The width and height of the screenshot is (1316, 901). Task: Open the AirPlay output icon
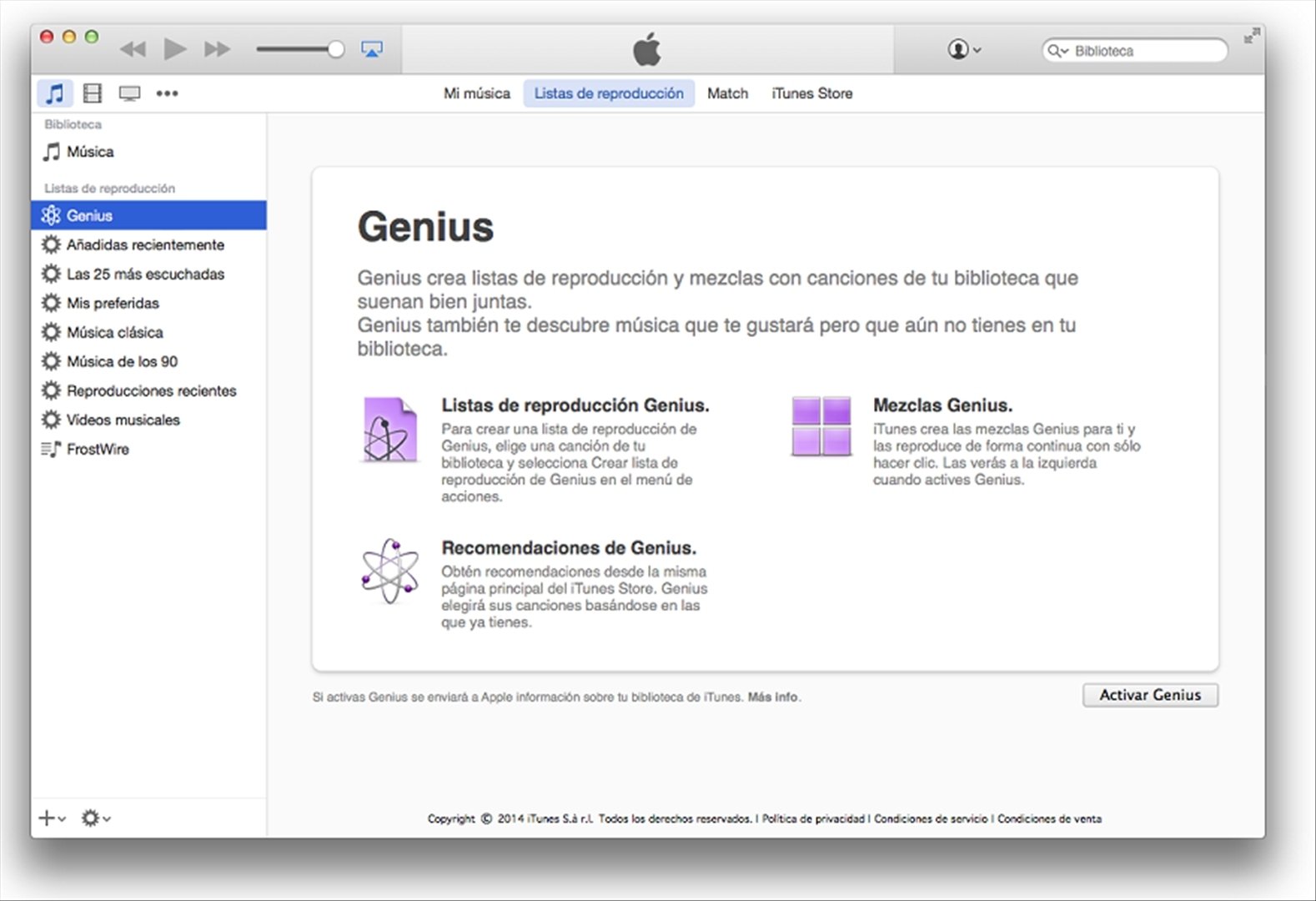[x=372, y=49]
